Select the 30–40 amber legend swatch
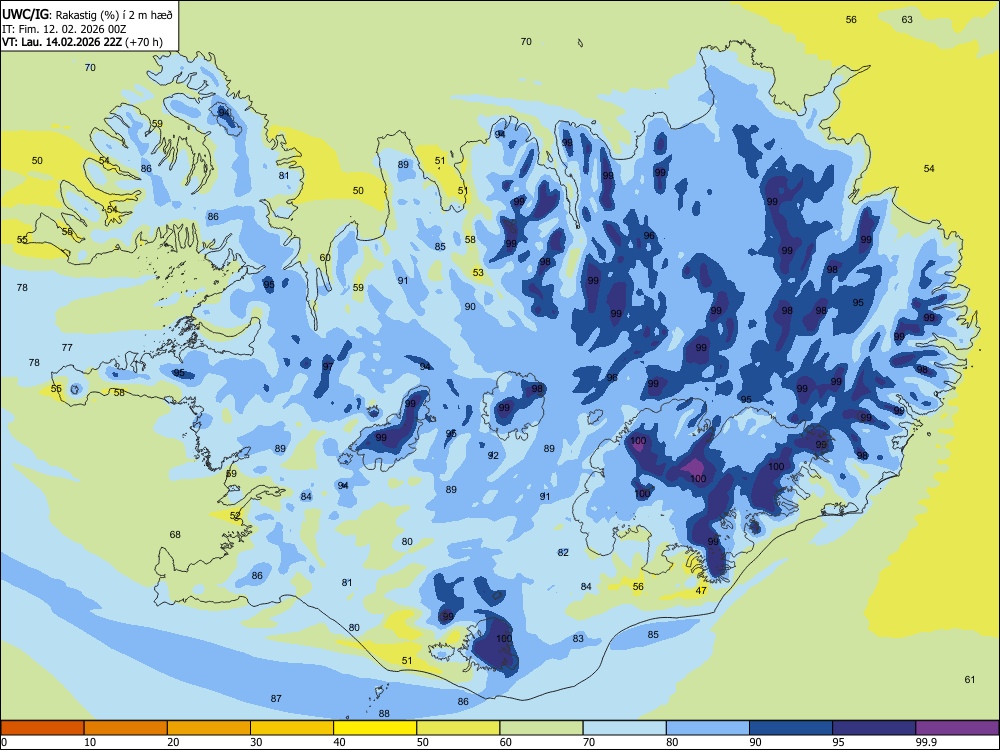 click(292, 728)
